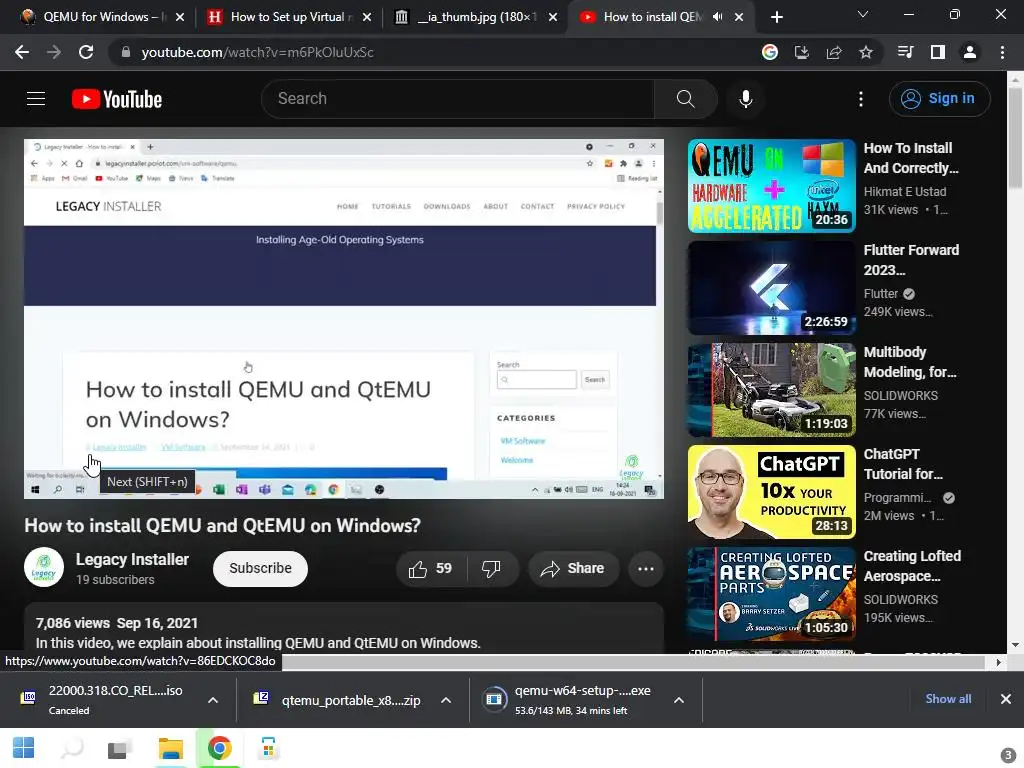Open the media control toolbar icon
1024x768 pixels.
click(906, 52)
